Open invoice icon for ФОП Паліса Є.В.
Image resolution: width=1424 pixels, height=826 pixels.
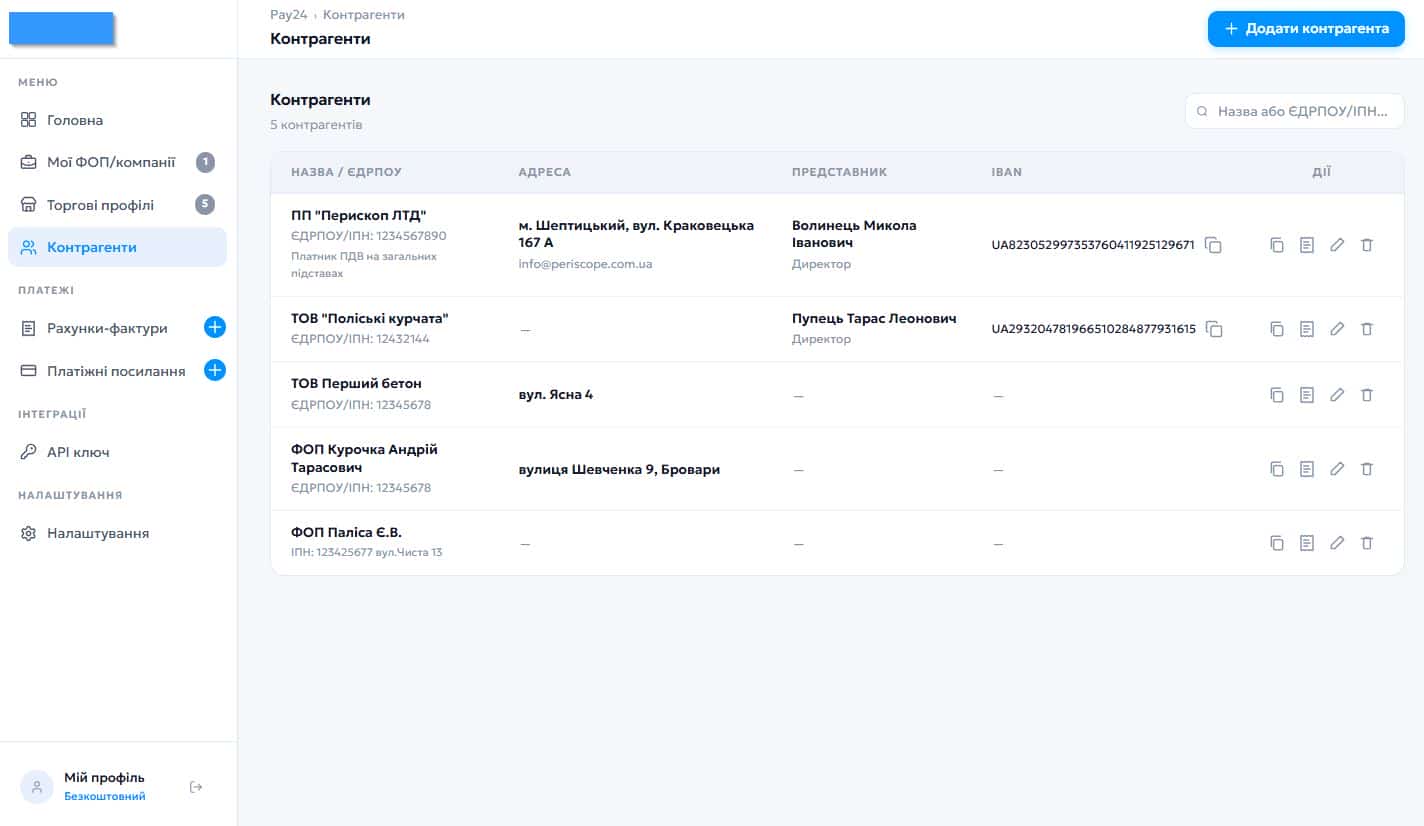1306,543
